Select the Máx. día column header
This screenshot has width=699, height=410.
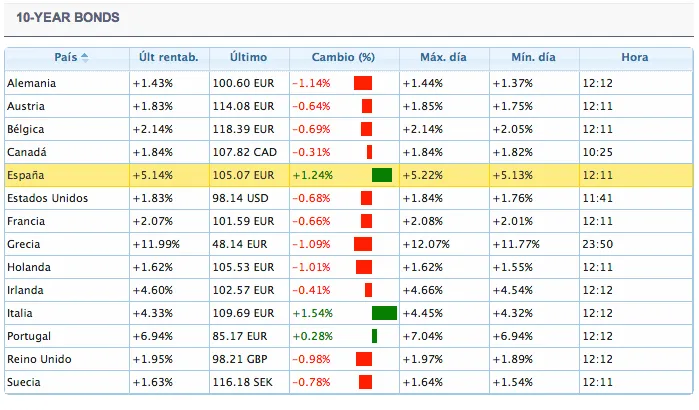(x=443, y=58)
